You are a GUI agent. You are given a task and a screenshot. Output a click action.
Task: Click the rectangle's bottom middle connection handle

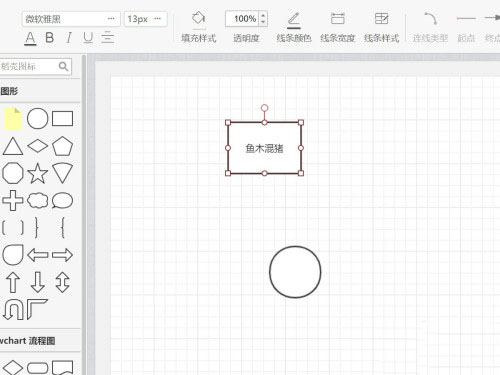[x=264, y=173]
